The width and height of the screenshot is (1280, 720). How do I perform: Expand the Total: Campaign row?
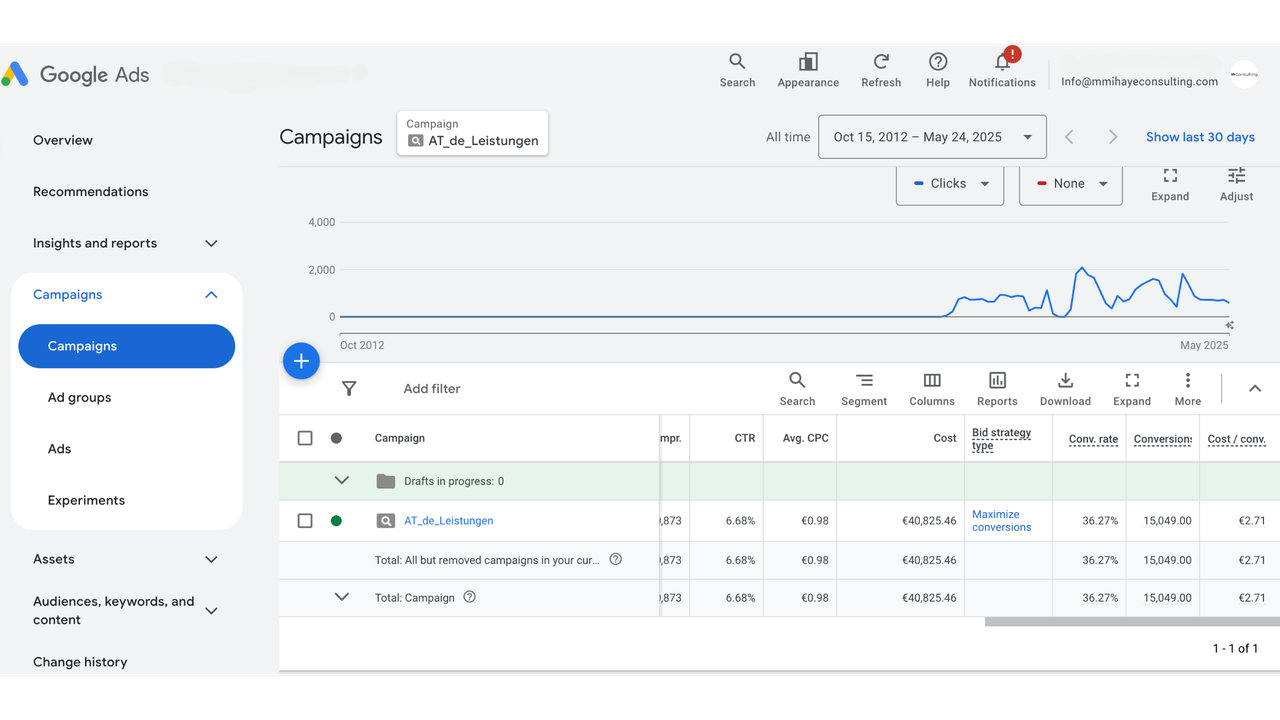click(342, 597)
